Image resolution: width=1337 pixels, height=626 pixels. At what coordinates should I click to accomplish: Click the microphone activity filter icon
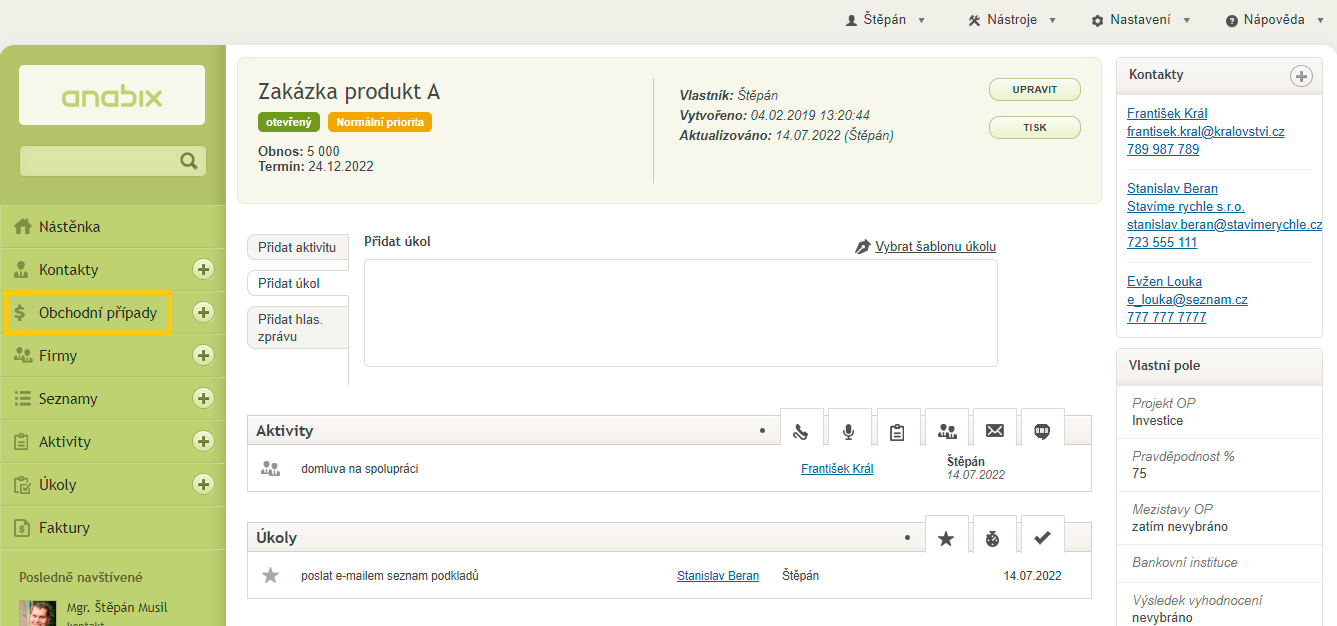pos(849,431)
